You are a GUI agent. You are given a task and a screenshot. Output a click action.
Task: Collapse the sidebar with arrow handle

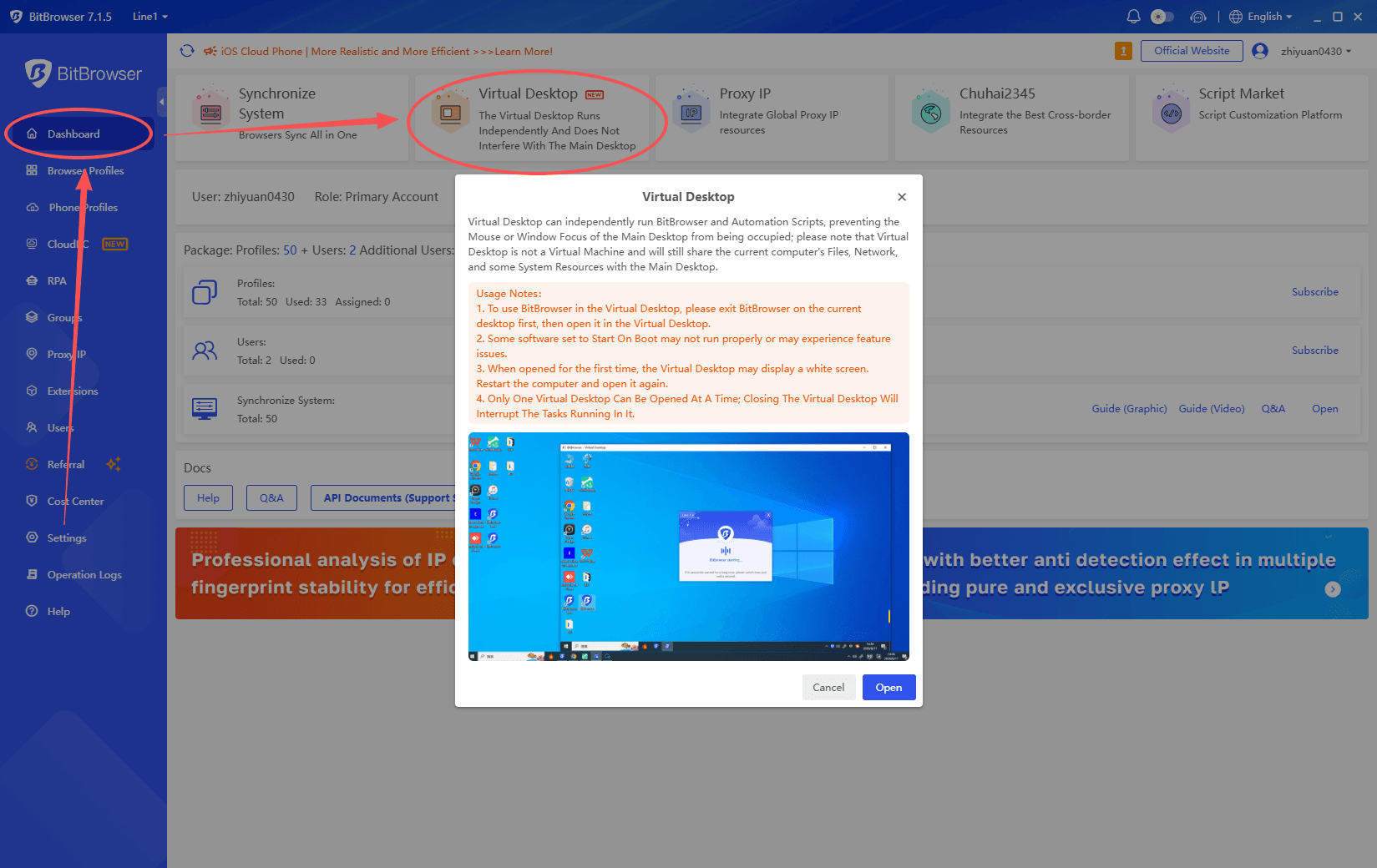161,102
